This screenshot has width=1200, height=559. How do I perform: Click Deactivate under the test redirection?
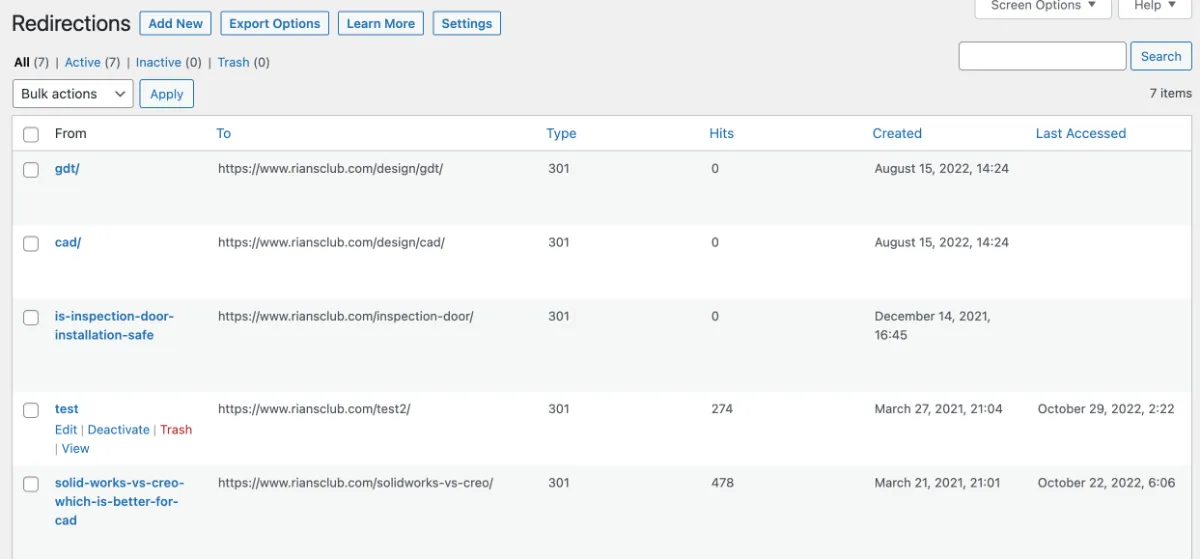tap(118, 430)
